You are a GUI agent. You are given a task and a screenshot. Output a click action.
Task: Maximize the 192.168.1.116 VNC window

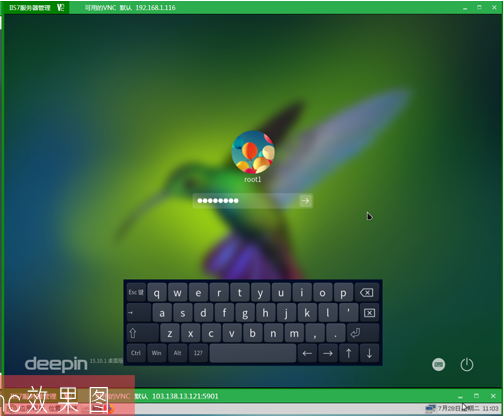[479, 7]
